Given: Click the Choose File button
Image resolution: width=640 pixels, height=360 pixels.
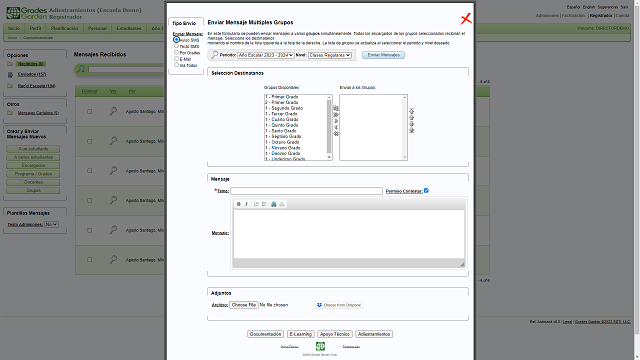Looking at the screenshot, I should point(244,305).
